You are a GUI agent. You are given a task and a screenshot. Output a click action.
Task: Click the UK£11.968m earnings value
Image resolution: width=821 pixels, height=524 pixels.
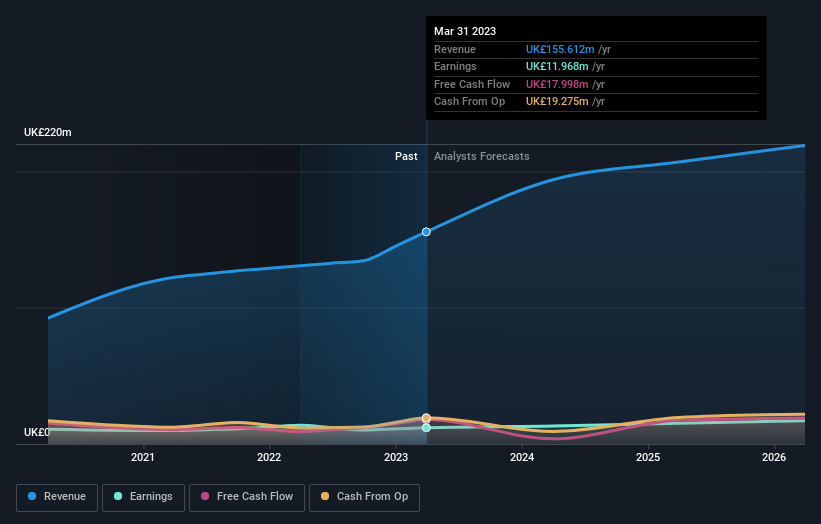click(557, 66)
